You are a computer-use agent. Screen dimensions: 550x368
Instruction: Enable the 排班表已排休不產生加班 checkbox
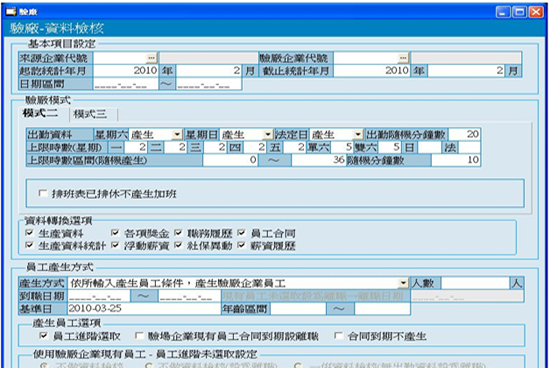pos(42,193)
